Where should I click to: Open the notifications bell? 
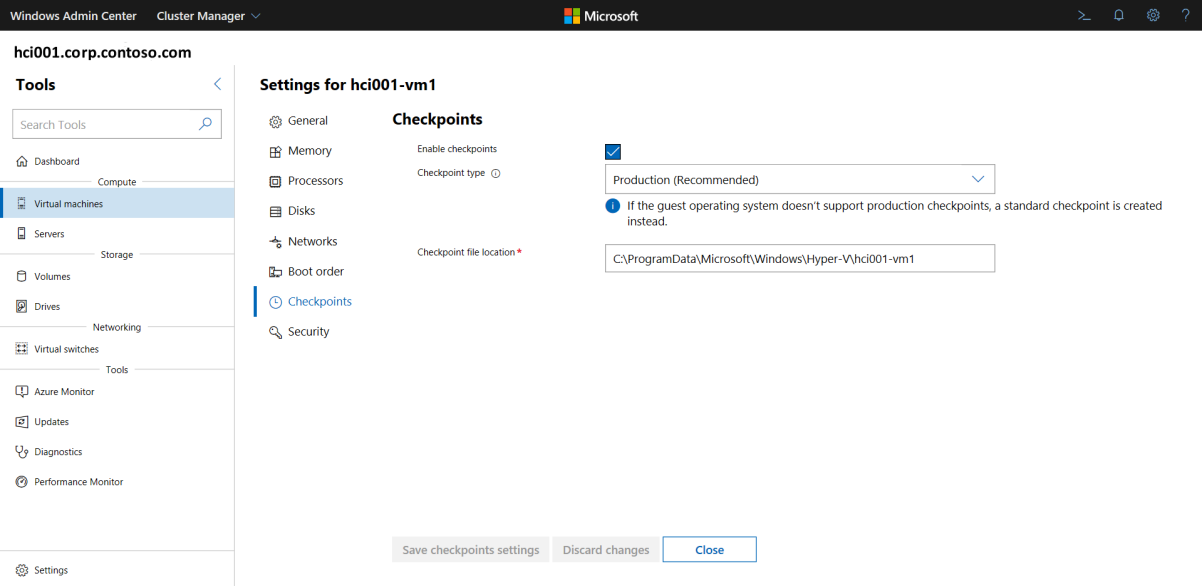tap(1119, 15)
